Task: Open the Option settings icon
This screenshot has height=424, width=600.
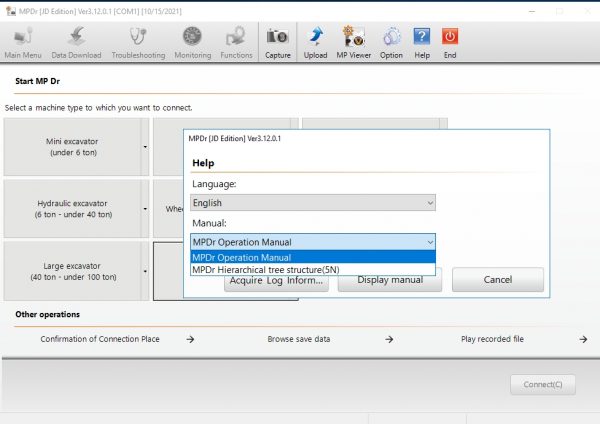Action: click(391, 43)
